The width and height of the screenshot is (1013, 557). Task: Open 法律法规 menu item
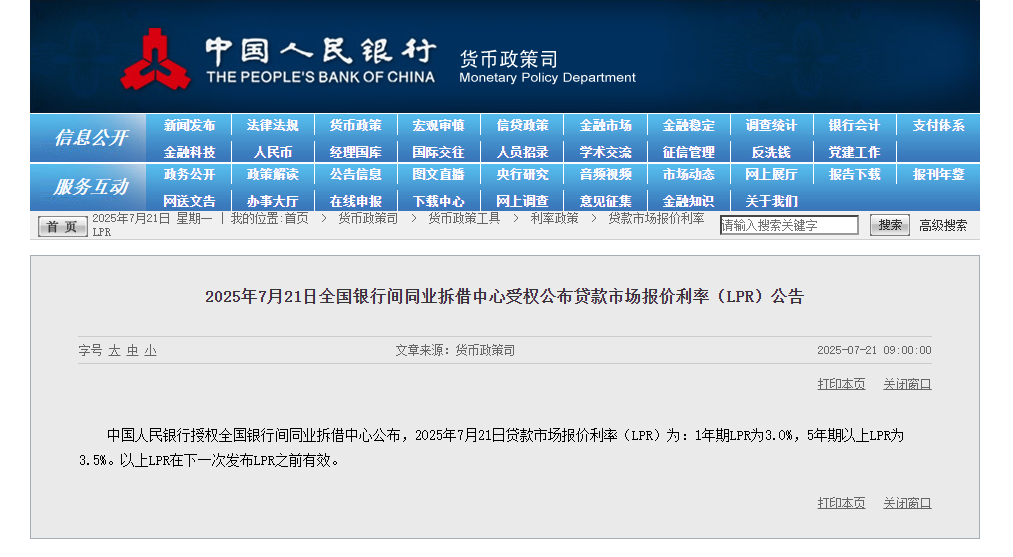pos(273,125)
